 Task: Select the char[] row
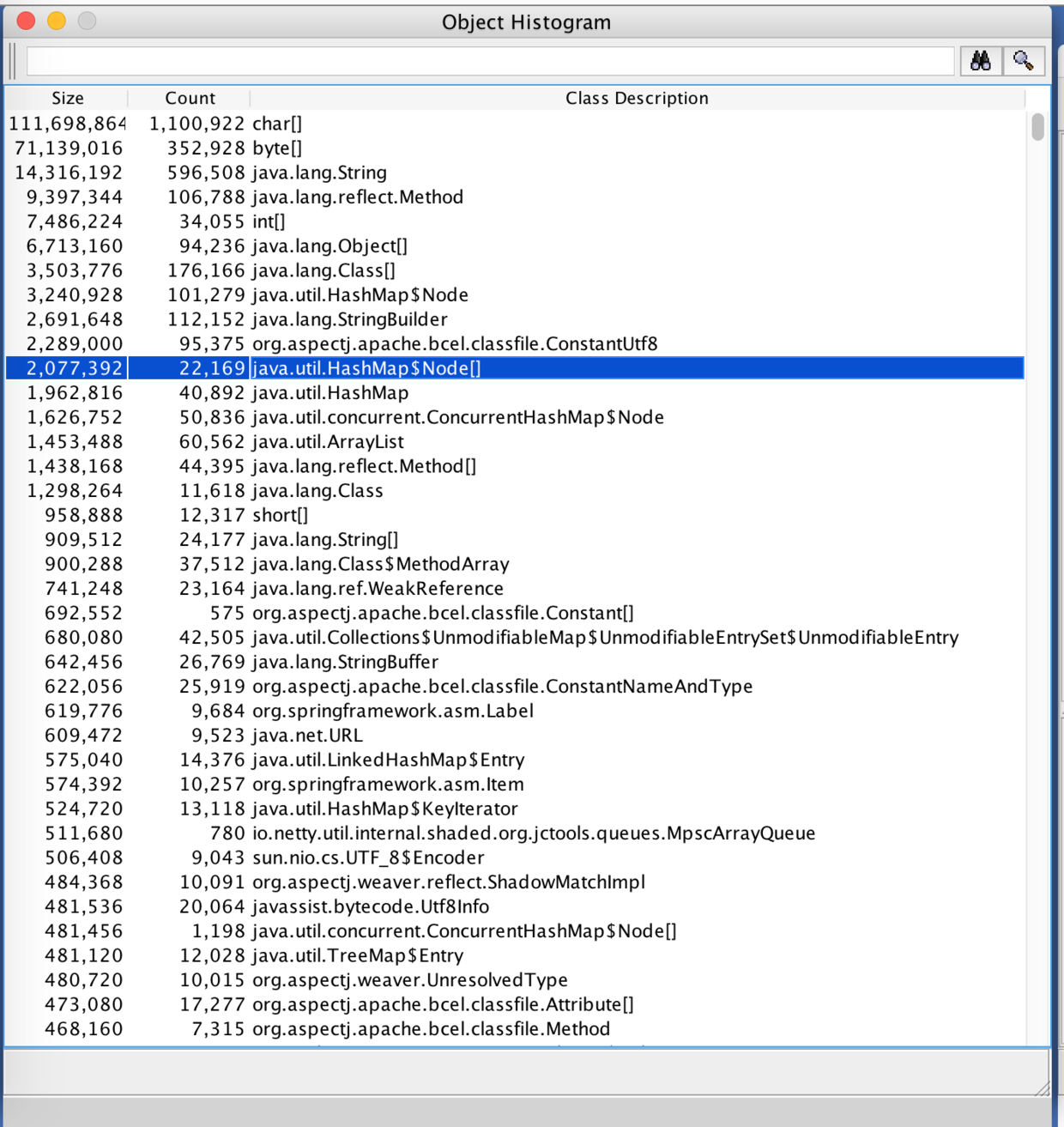click(515, 124)
